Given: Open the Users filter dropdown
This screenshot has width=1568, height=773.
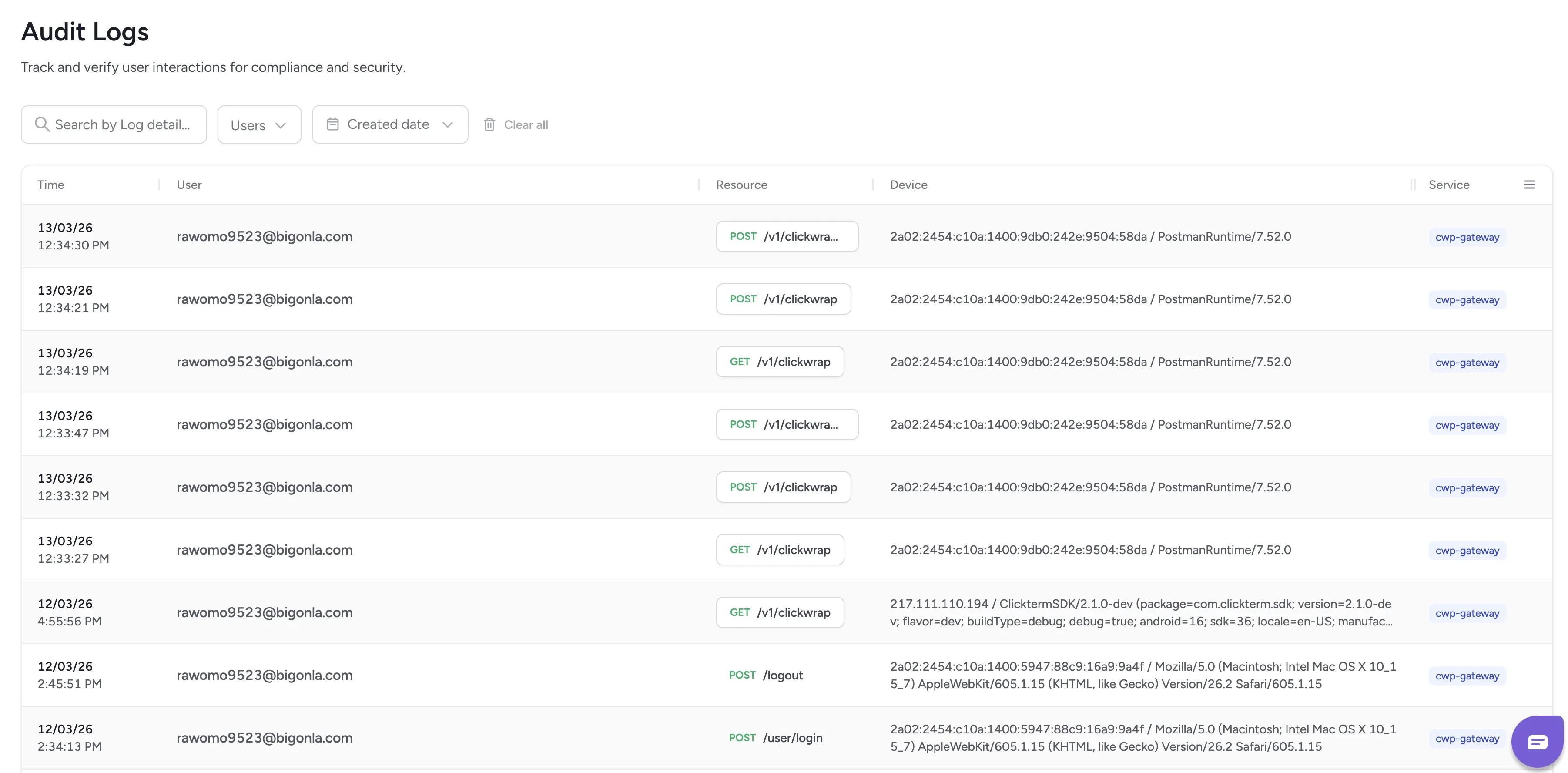Looking at the screenshot, I should coord(259,124).
